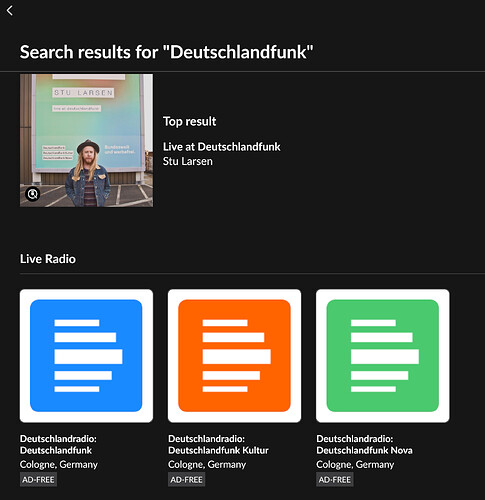485x500 pixels.
Task: Click magnifier icon on Stu Larsen album cover
Action: (33, 194)
